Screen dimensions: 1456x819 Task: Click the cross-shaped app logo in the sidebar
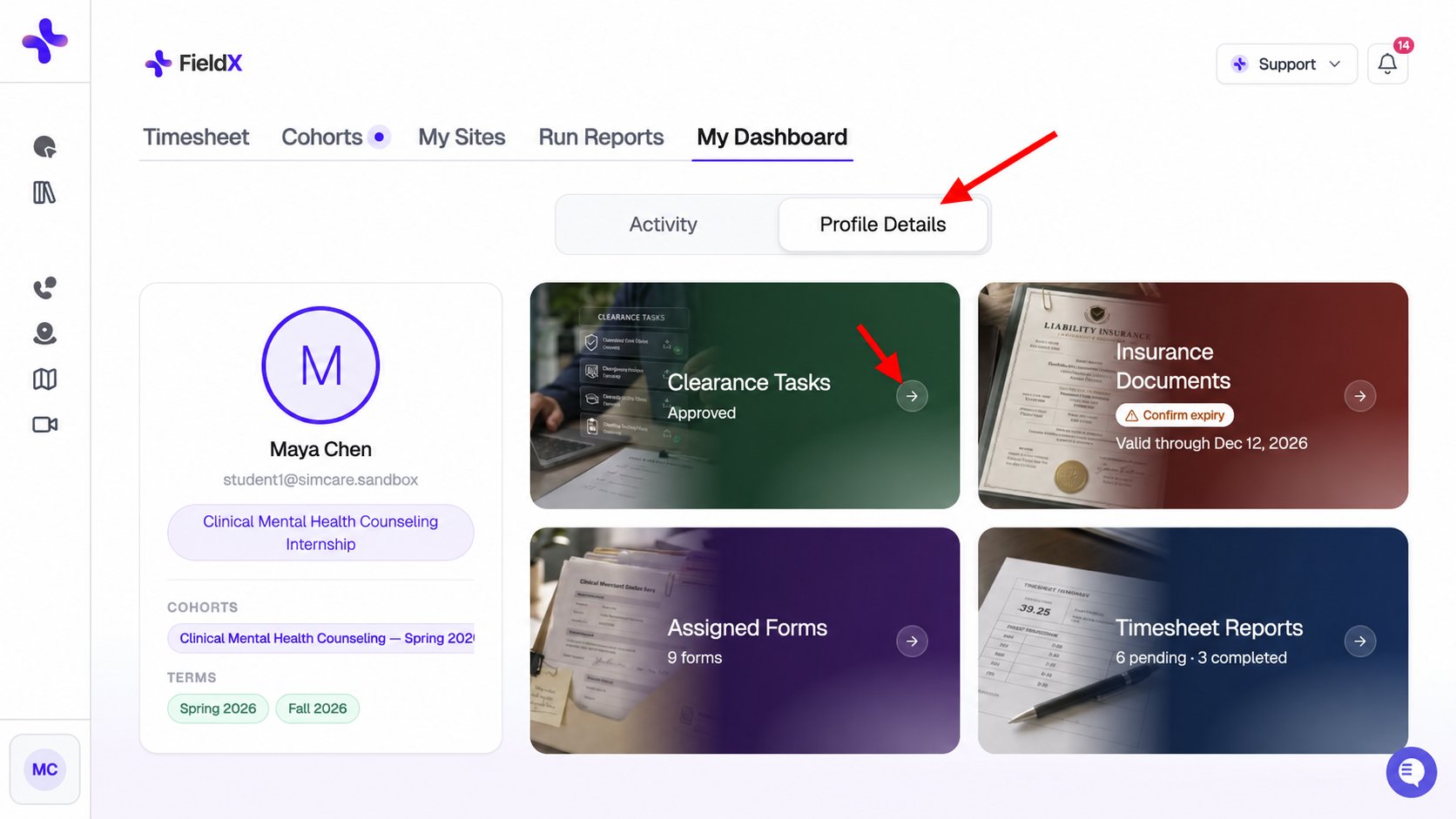coord(44,41)
